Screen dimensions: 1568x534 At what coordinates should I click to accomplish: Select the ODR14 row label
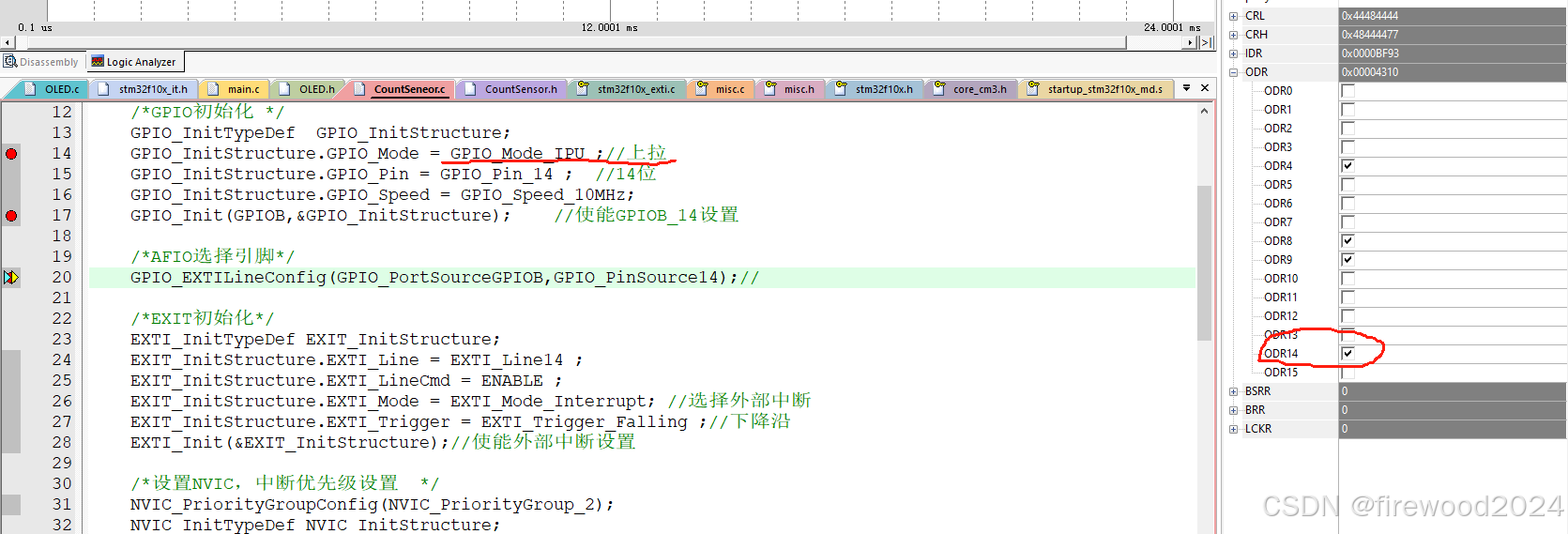click(x=1281, y=354)
